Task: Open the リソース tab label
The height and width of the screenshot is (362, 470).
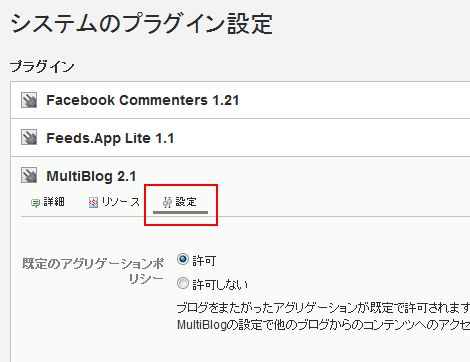Action: [x=121, y=202]
